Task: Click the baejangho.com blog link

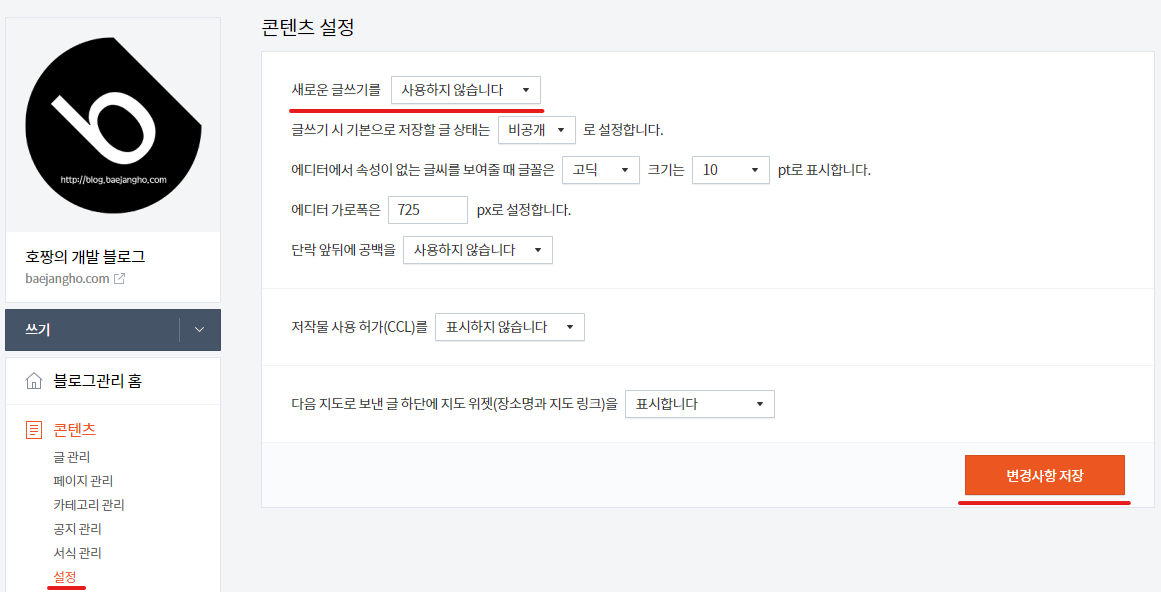Action: [x=67, y=279]
